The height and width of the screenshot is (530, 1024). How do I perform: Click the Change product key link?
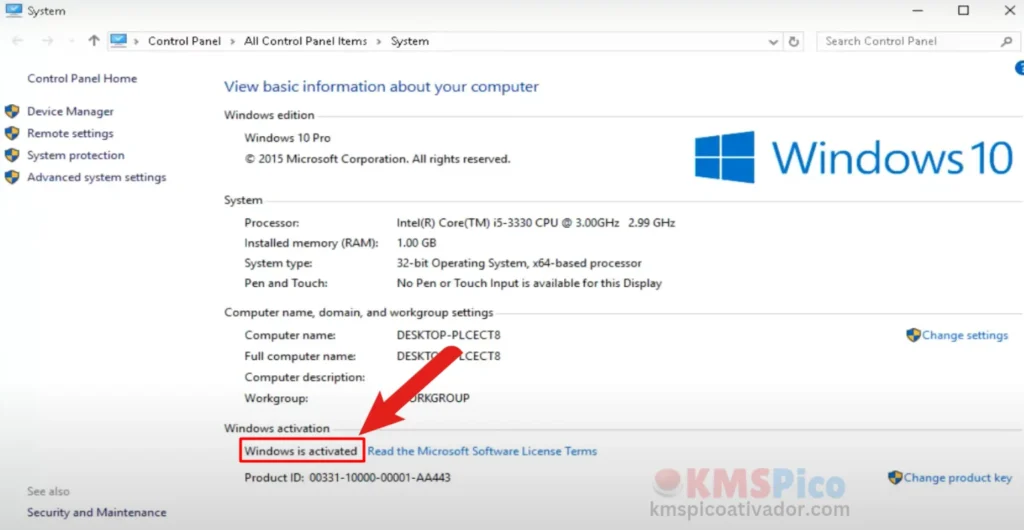pyautogui.click(x=958, y=478)
